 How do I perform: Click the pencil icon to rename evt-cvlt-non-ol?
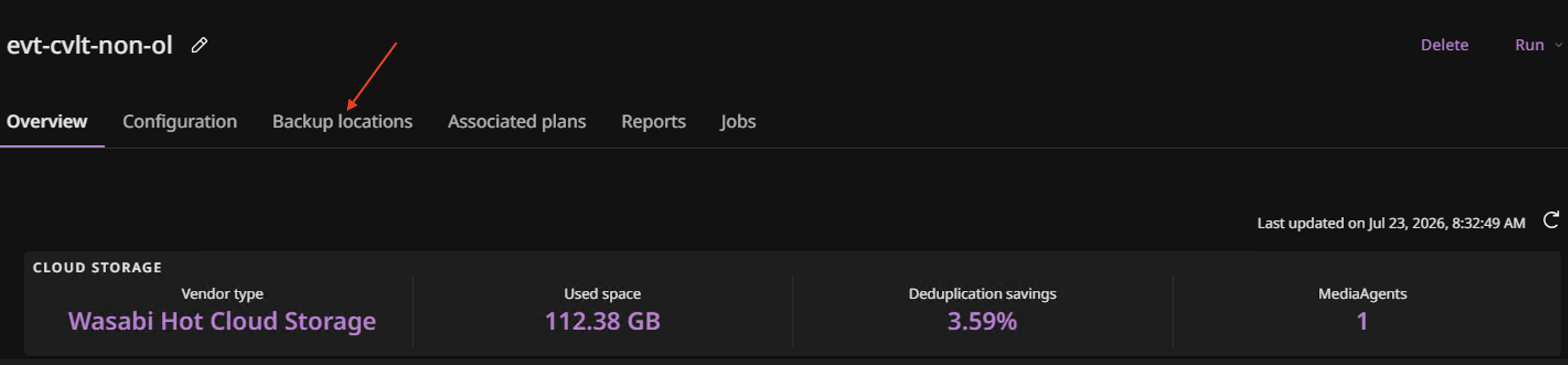[200, 45]
